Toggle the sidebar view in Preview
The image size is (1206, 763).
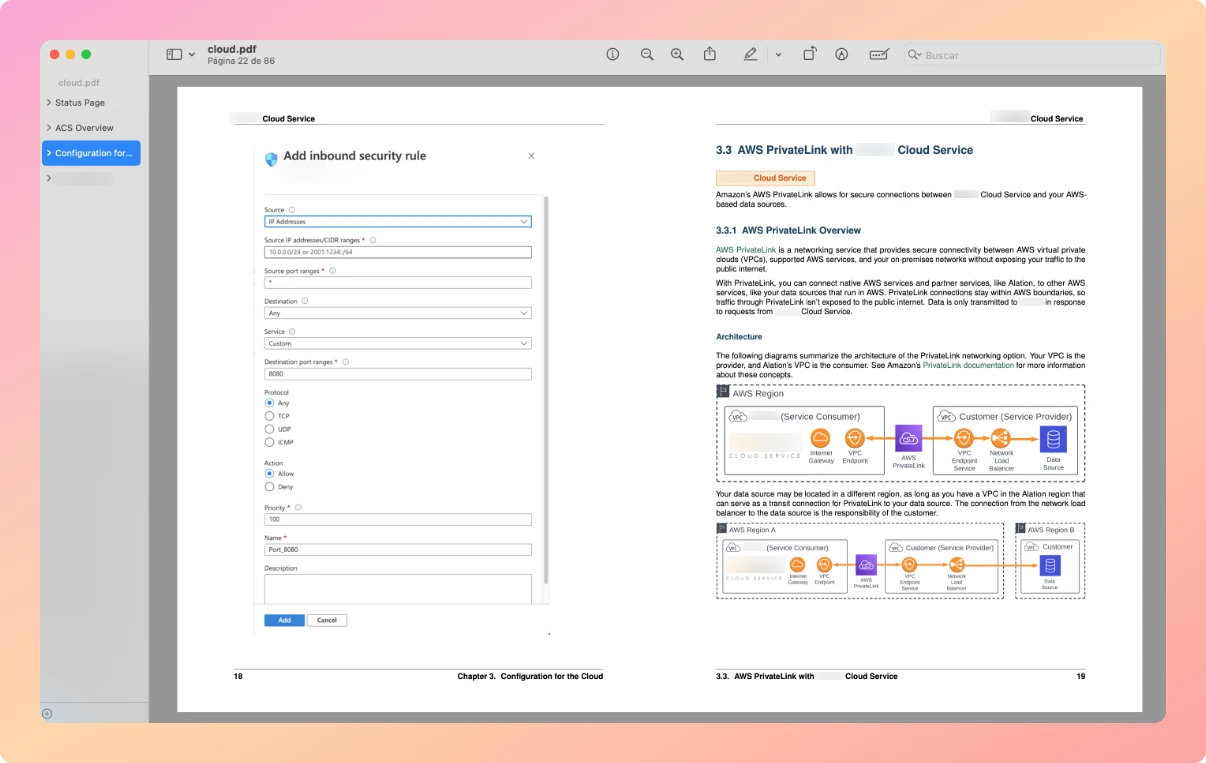(x=174, y=54)
